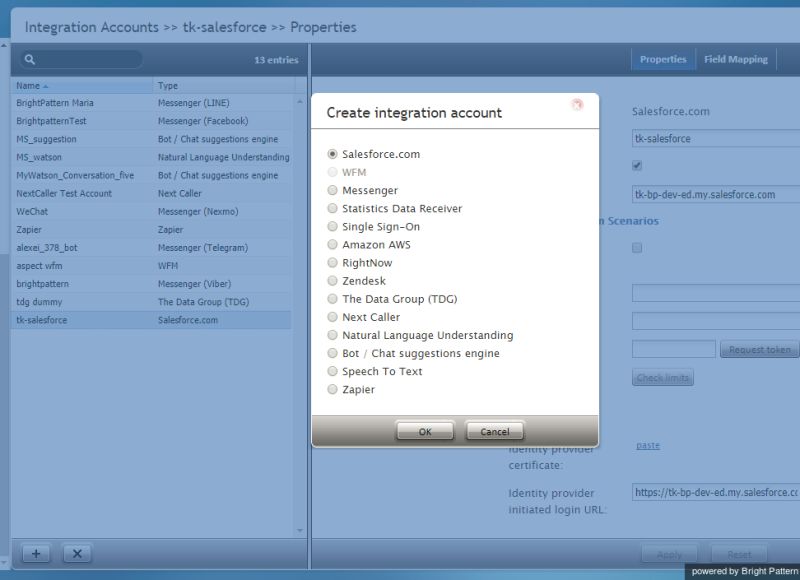The height and width of the screenshot is (580, 800).
Task: Select the Zendesk account type
Action: pos(331,281)
